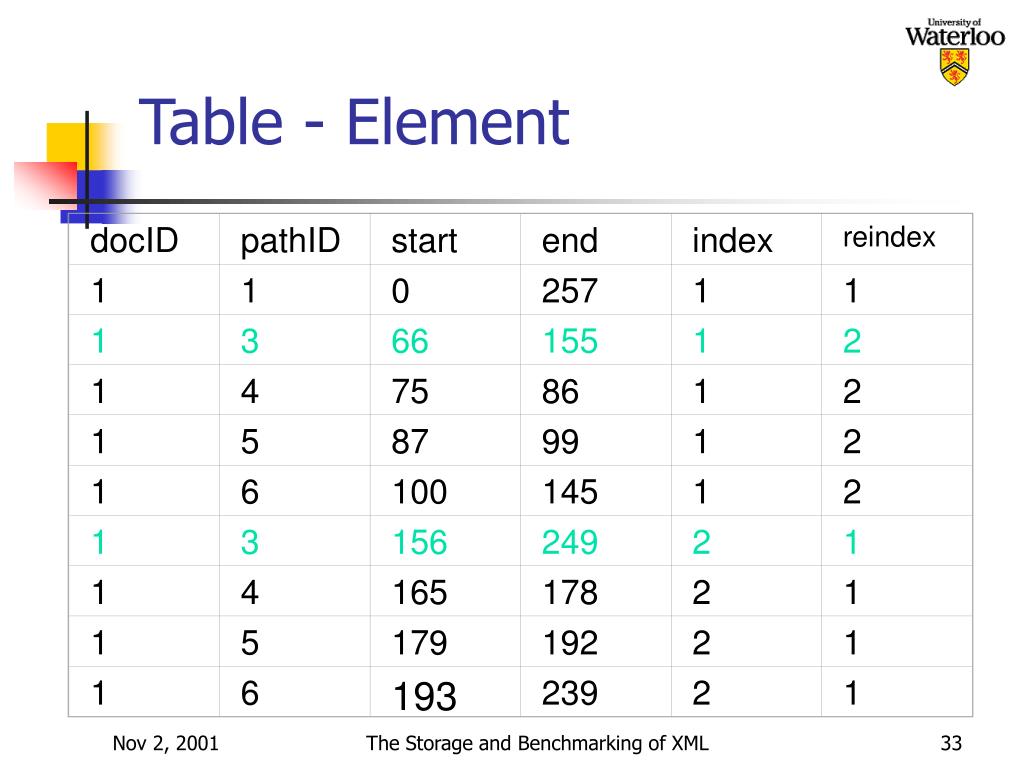Click reindex '2' in the green row with start 66
Image resolution: width=1024 pixels, height=768 pixels.
point(852,342)
